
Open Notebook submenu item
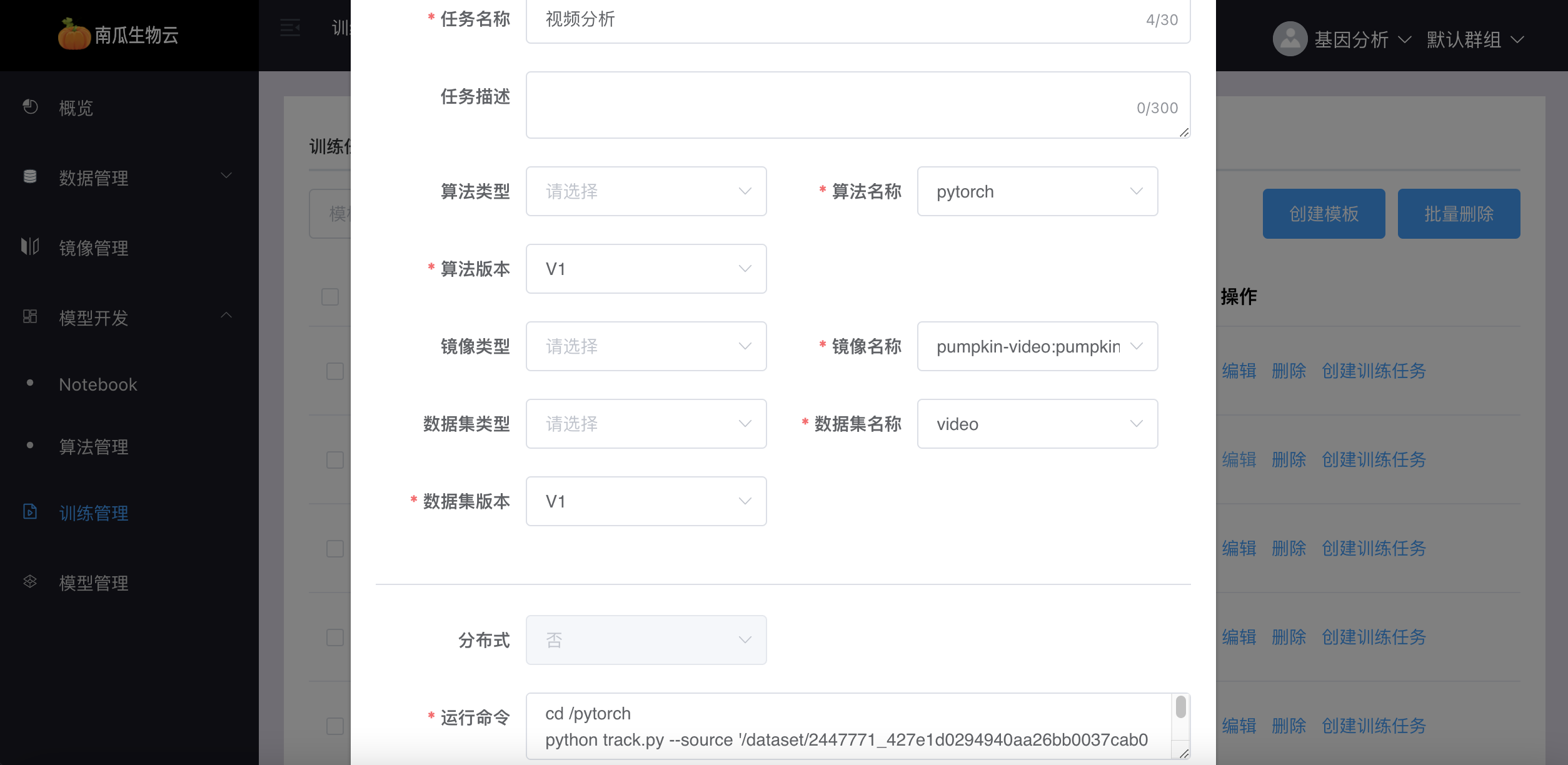(98, 384)
